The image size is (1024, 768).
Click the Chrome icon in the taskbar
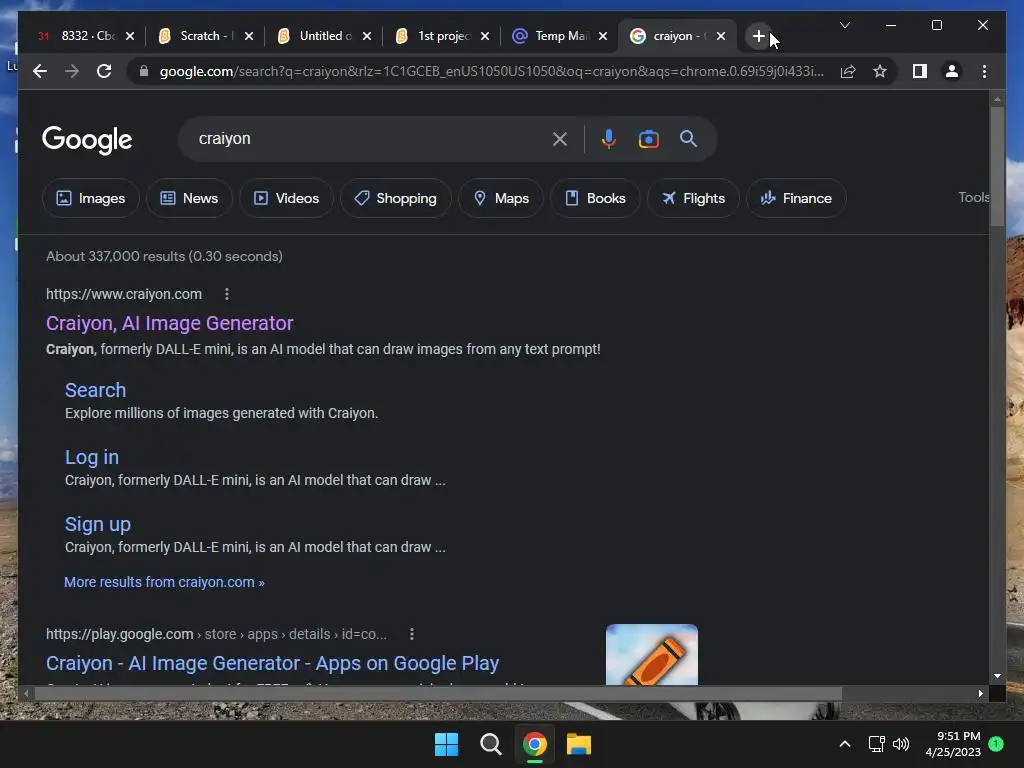(534, 744)
